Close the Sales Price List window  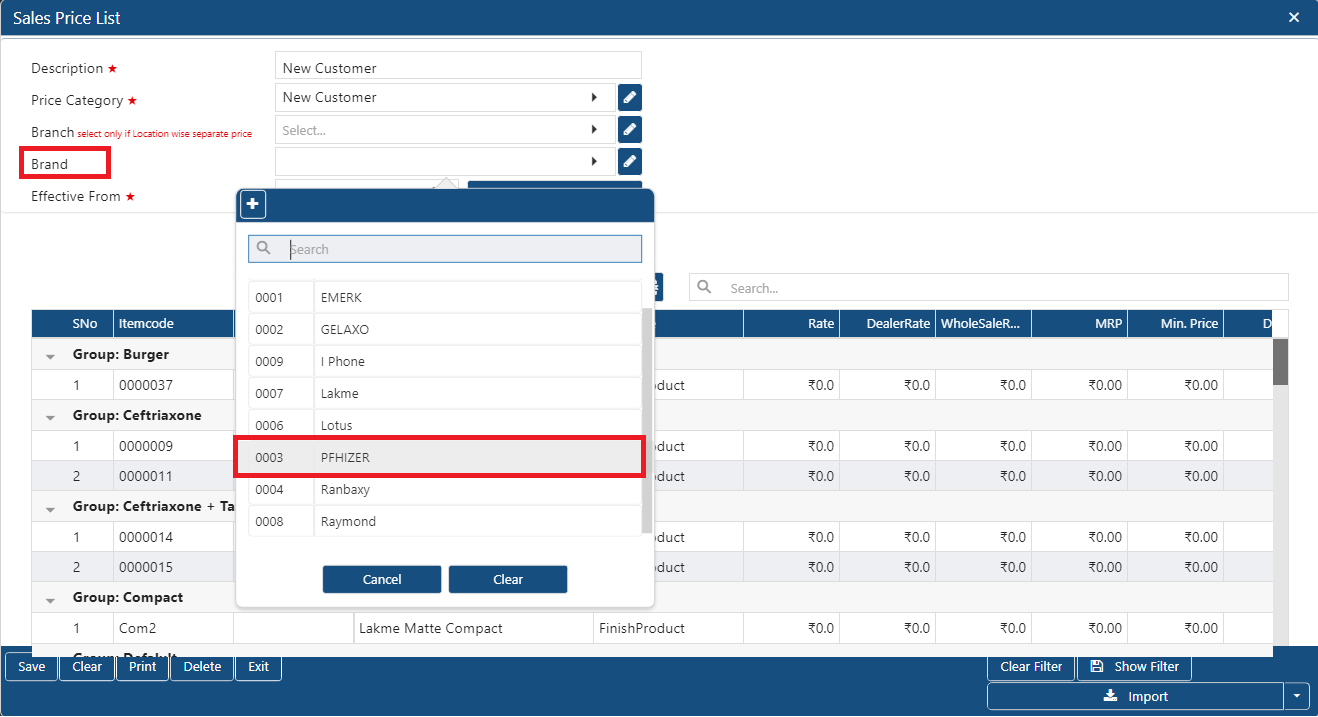[1294, 18]
